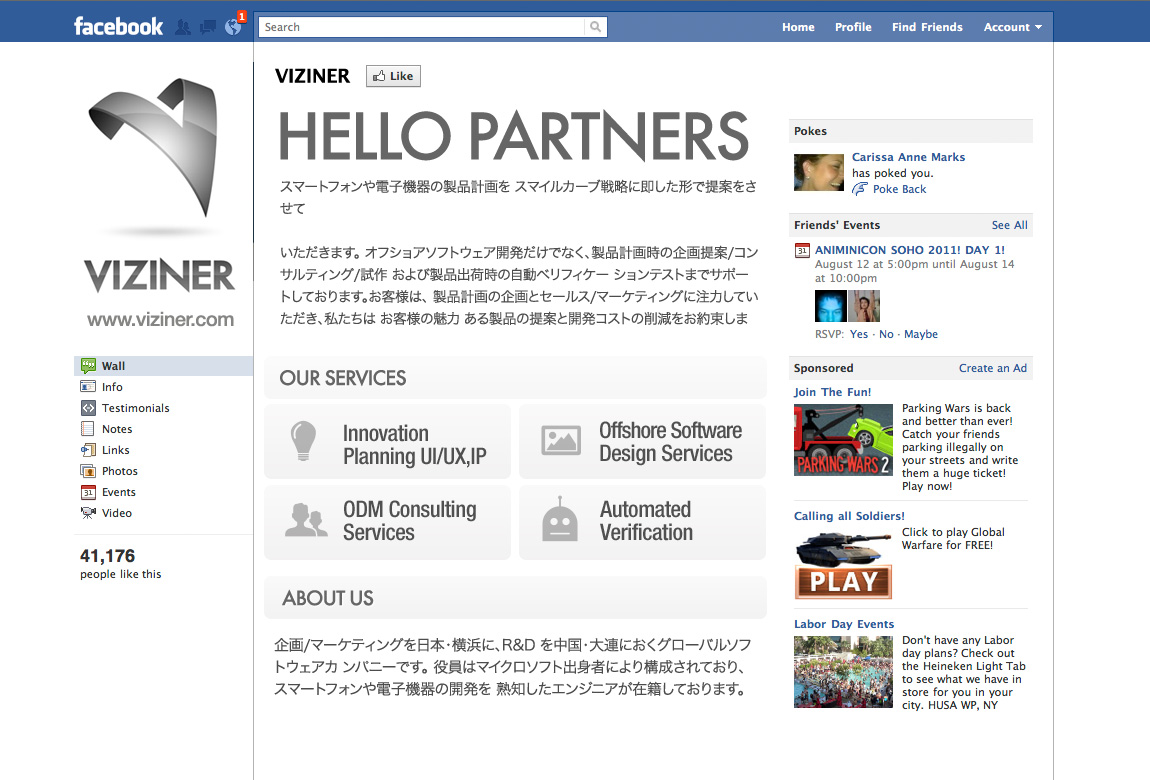1150x780 pixels.
Task: Click the ODM Consulting people icon
Action: (306, 520)
